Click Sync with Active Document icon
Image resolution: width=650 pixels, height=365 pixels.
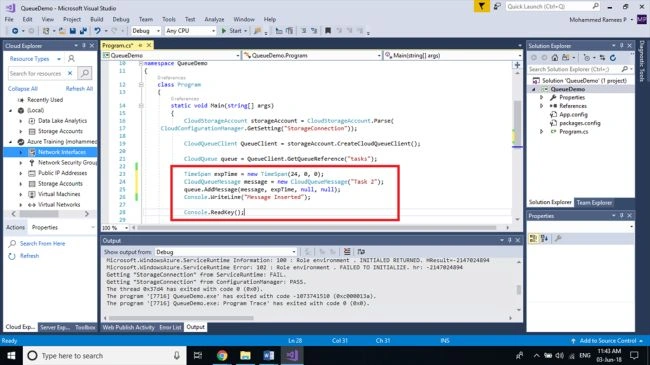click(x=602, y=58)
